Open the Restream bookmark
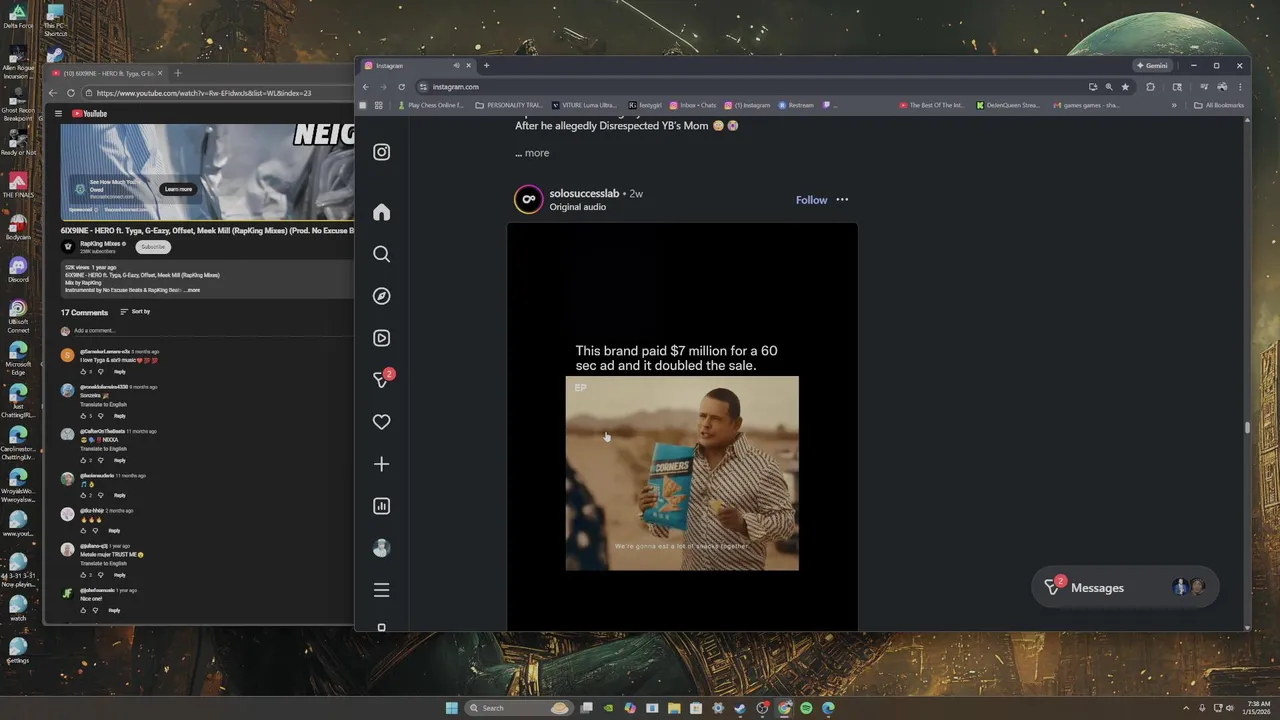Image resolution: width=1280 pixels, height=720 pixels. click(796, 105)
